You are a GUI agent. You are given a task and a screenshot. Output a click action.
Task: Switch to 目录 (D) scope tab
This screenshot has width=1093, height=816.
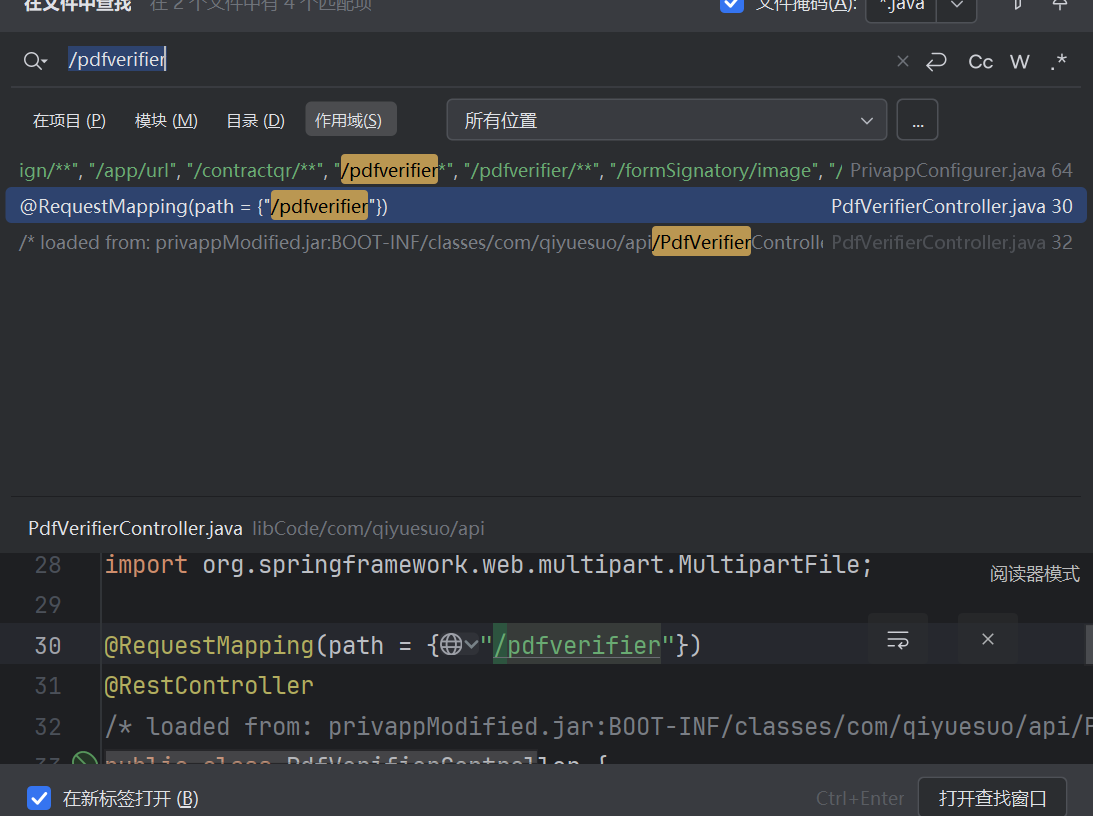255,121
